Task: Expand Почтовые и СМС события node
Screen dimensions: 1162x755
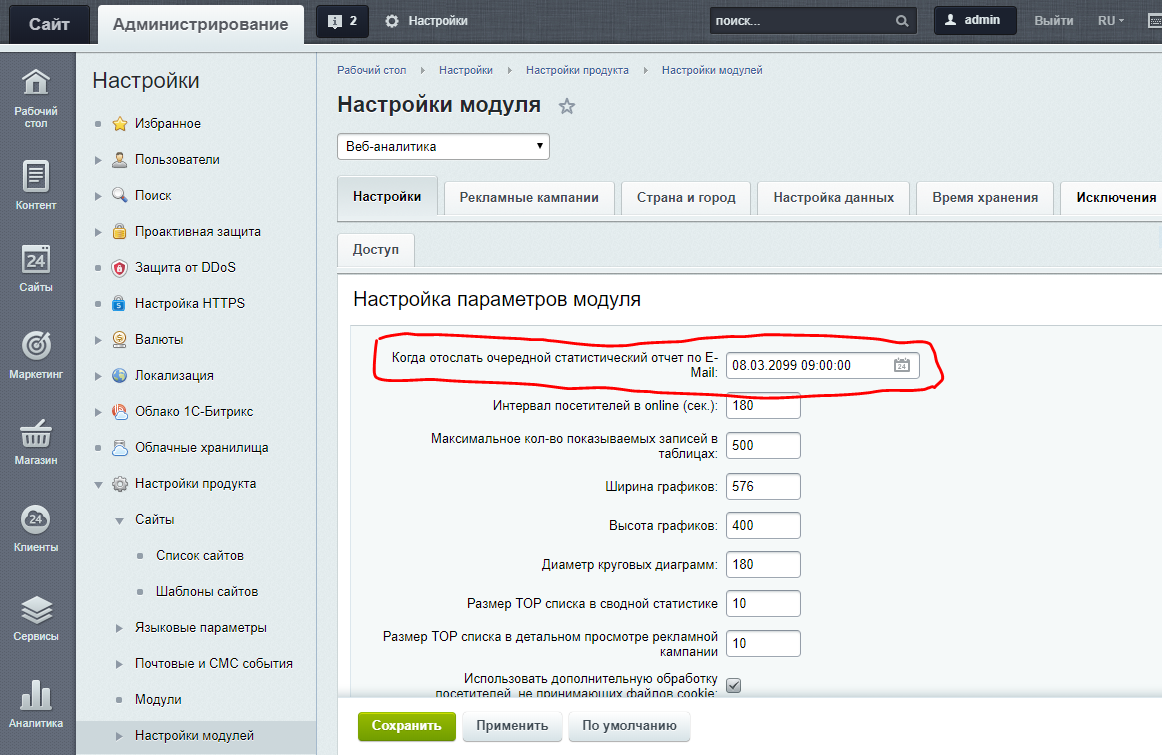Action: (x=119, y=664)
